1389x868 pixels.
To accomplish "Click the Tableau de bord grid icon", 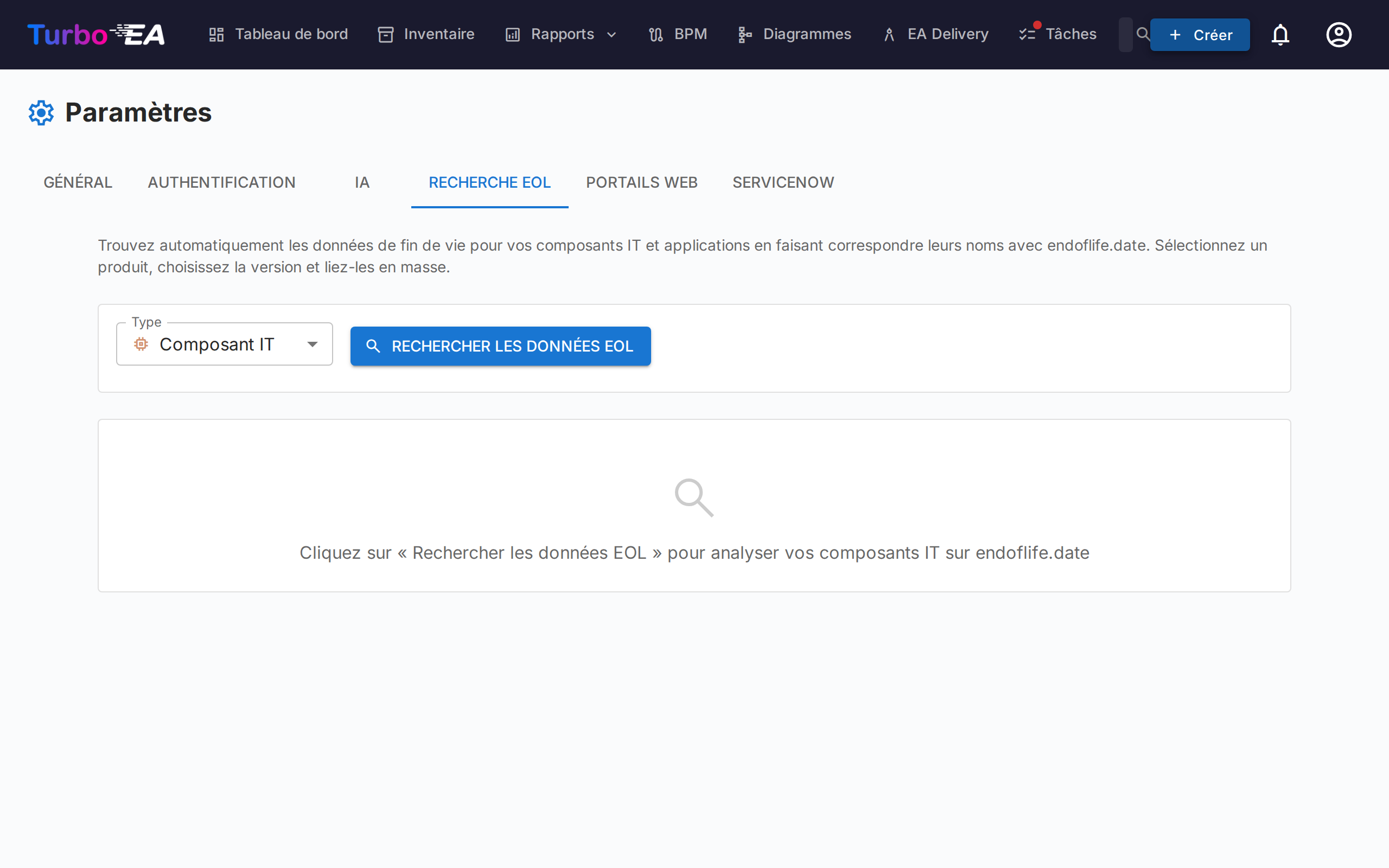I will 216,34.
